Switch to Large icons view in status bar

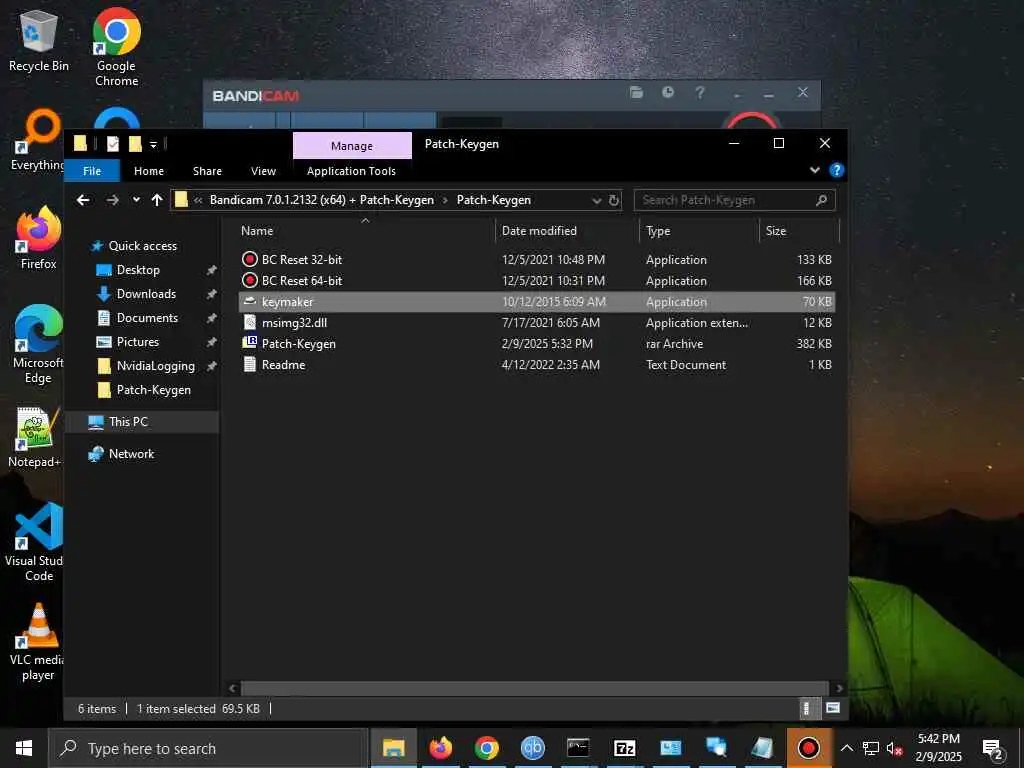coord(833,708)
